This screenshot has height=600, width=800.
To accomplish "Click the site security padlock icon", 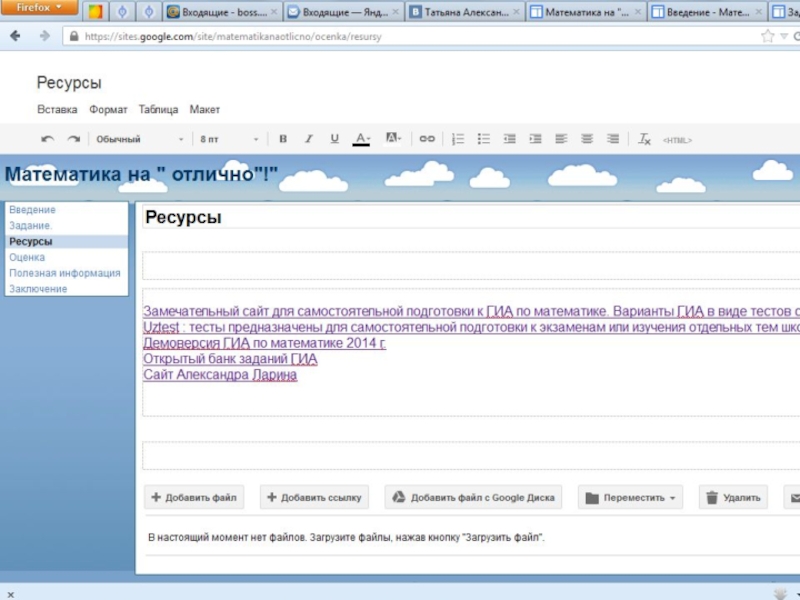I will (74, 36).
